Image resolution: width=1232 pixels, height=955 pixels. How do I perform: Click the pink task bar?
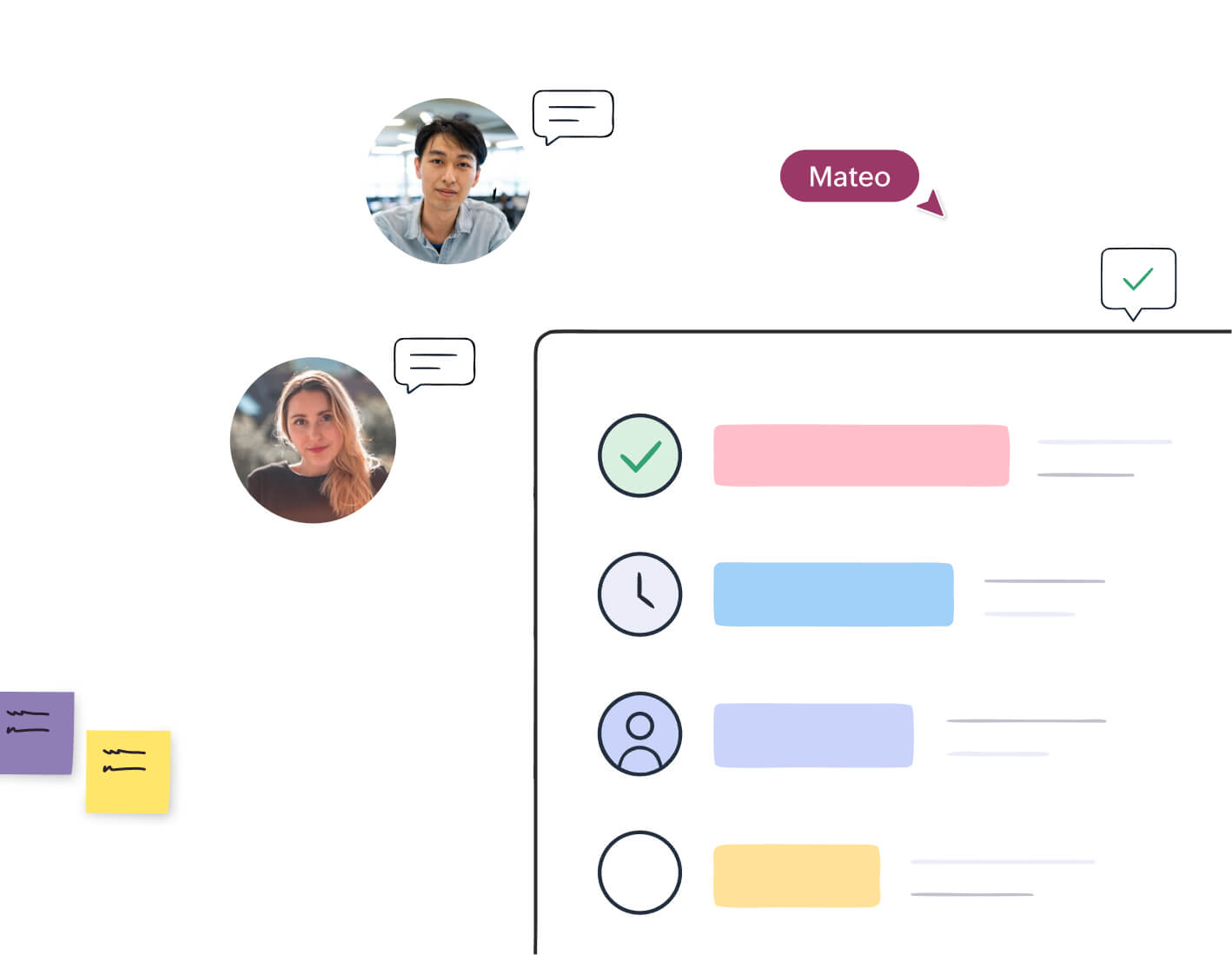(x=861, y=455)
